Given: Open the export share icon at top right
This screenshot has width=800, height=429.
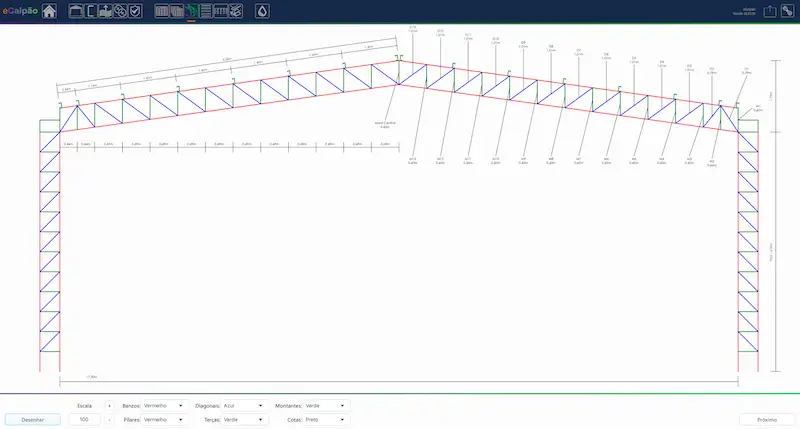Looking at the screenshot, I should tap(770, 11).
